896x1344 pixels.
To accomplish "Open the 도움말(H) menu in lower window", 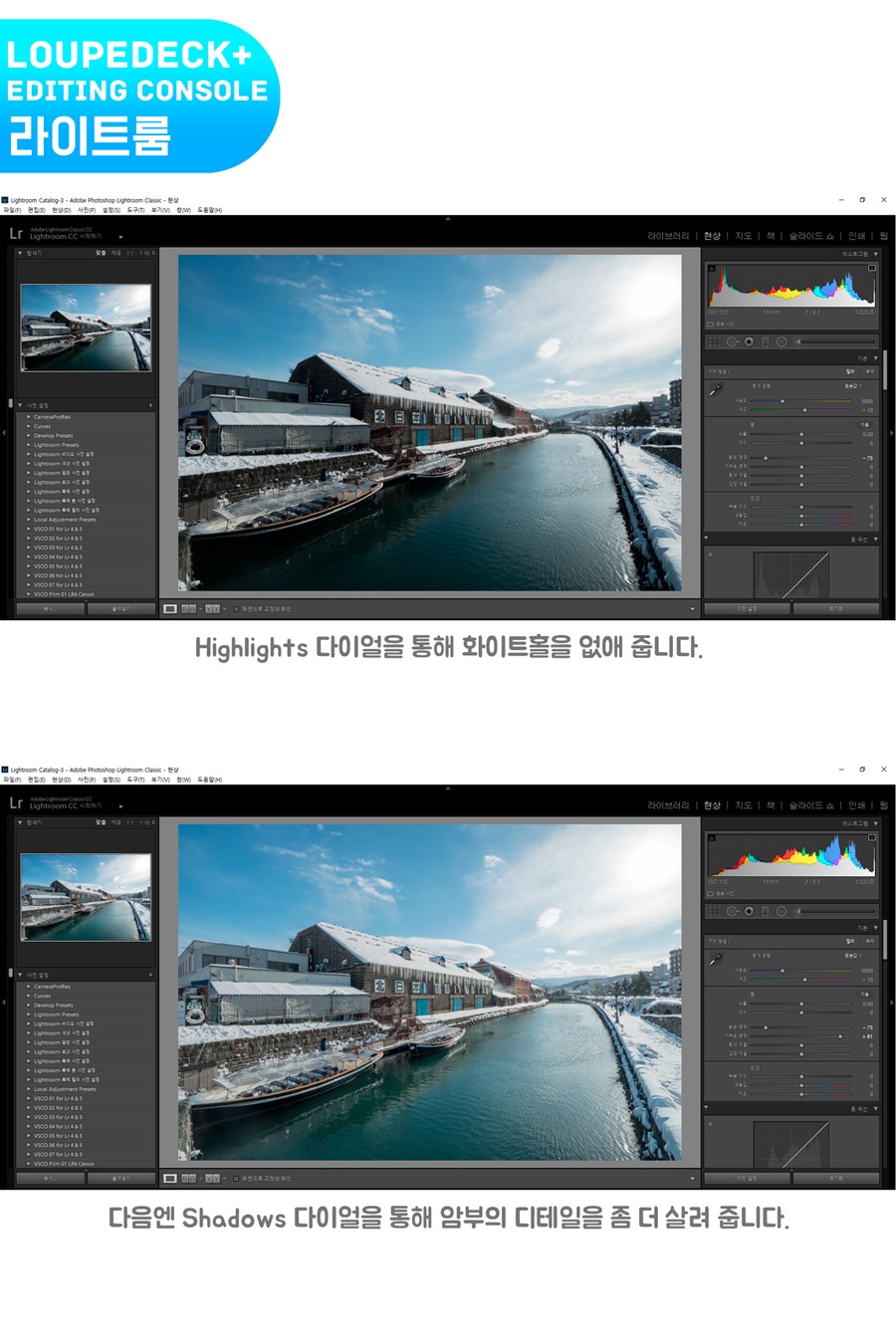I will pos(209,780).
